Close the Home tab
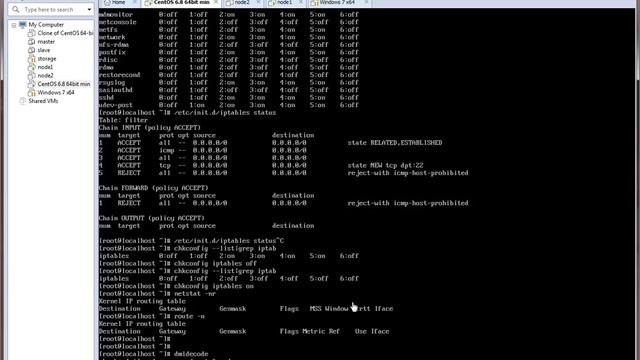The width and height of the screenshot is (640, 360). (134, 2)
